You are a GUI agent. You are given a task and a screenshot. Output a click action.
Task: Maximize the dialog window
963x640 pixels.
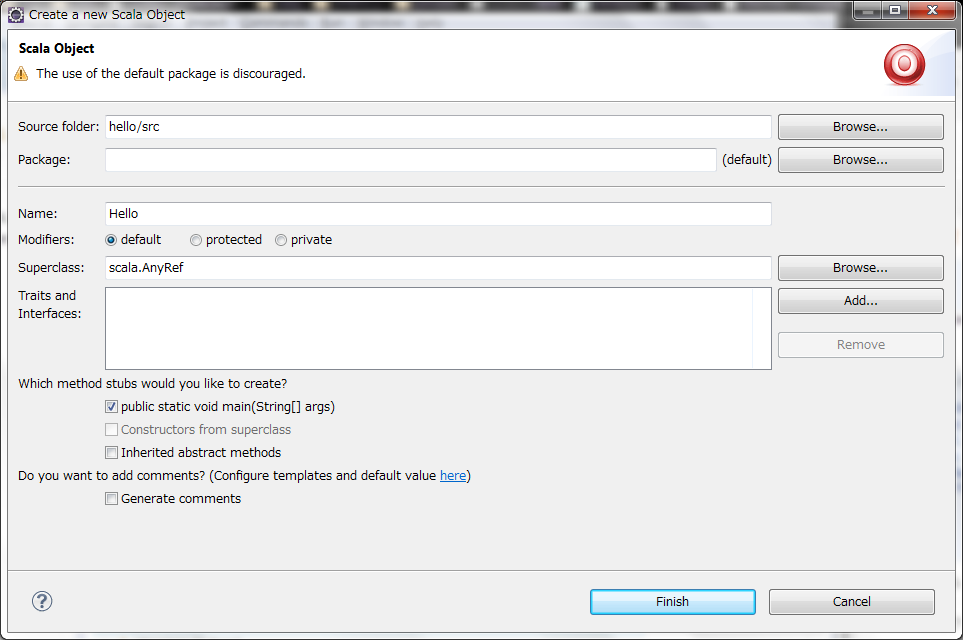click(x=895, y=10)
